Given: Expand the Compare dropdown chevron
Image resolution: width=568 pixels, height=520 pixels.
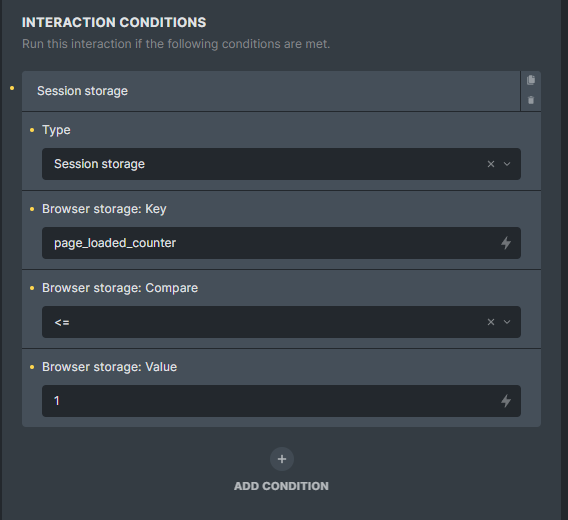Looking at the screenshot, I should pos(507,322).
